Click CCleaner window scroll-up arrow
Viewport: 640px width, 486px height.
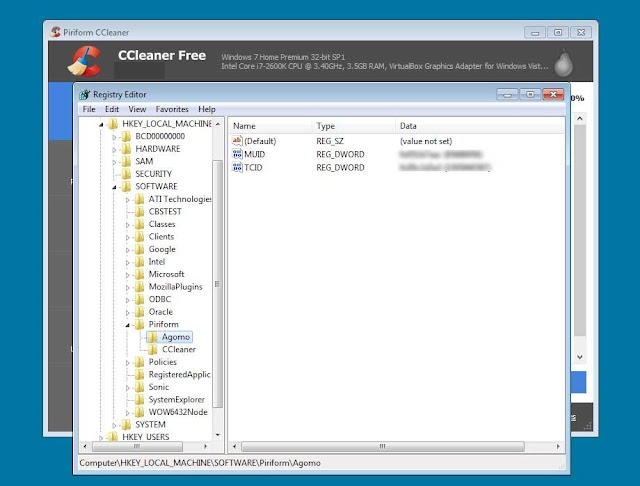point(580,119)
